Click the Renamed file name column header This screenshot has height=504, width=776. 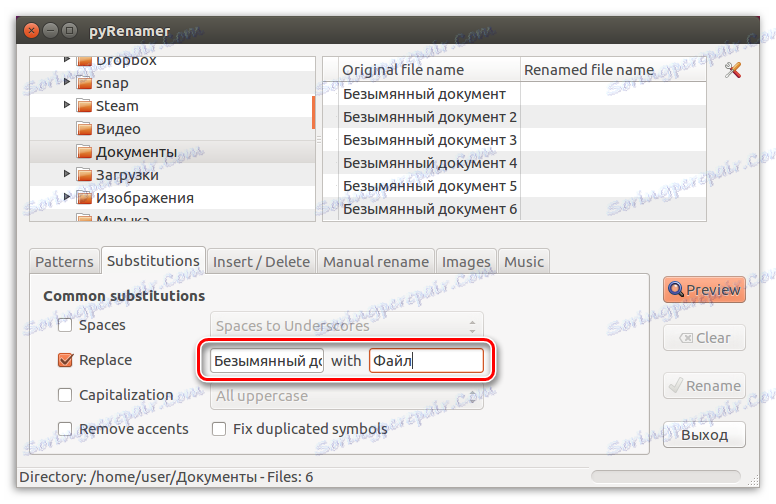[x=613, y=70]
